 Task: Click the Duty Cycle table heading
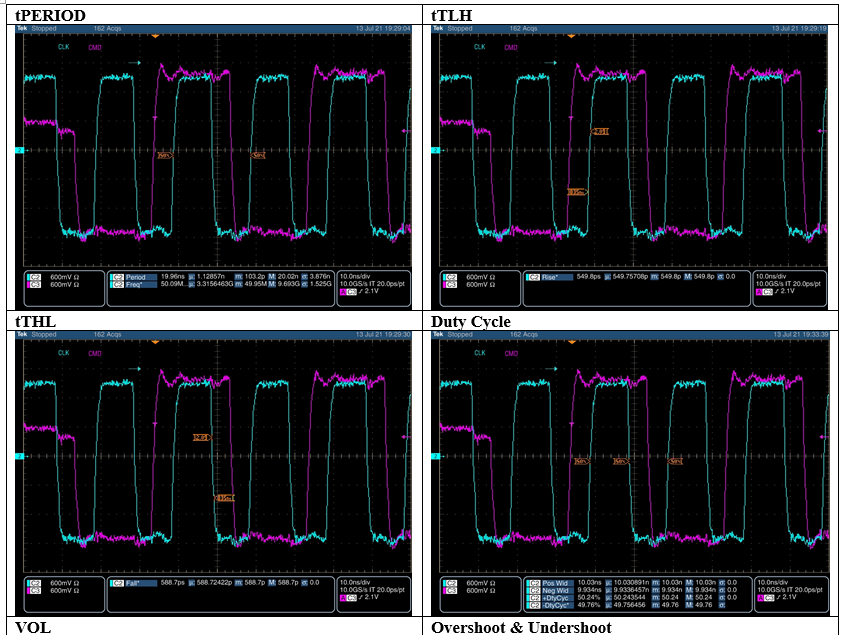pos(471,321)
